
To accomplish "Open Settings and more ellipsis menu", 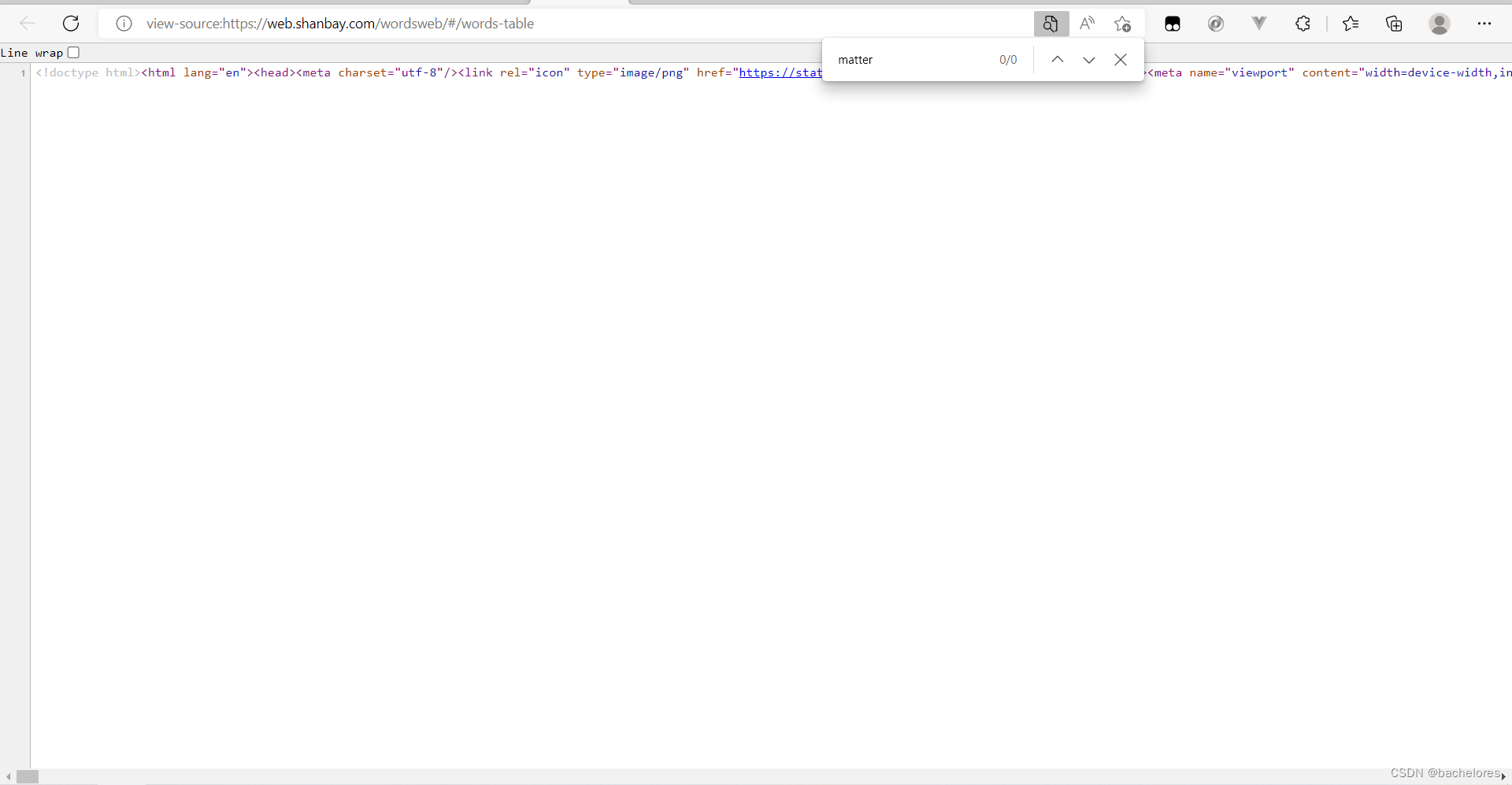I will point(1484,24).
